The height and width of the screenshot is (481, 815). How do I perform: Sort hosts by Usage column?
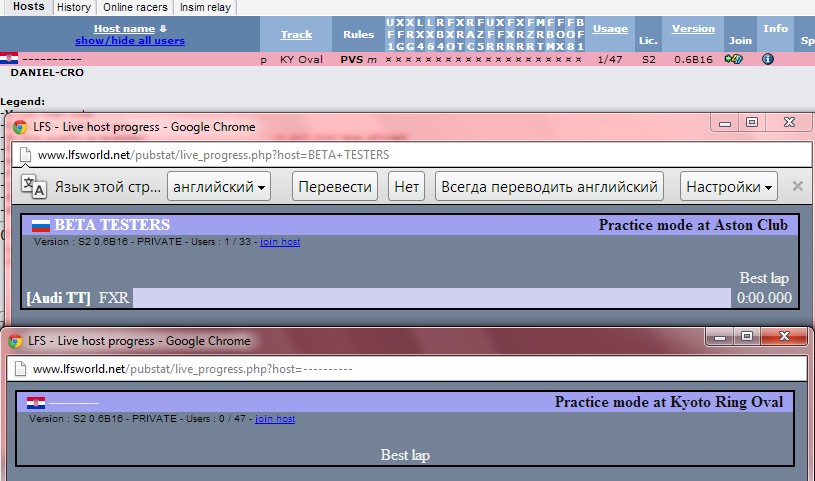[610, 29]
